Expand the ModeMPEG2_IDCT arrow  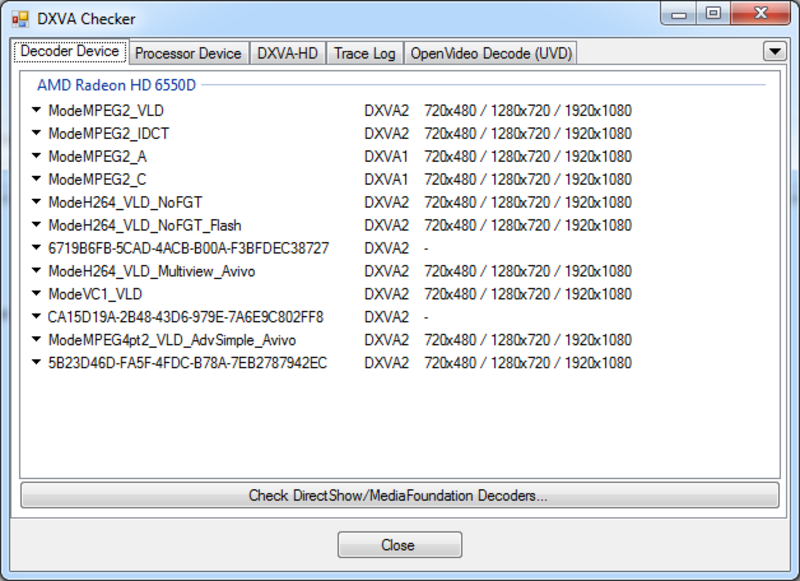[x=36, y=133]
